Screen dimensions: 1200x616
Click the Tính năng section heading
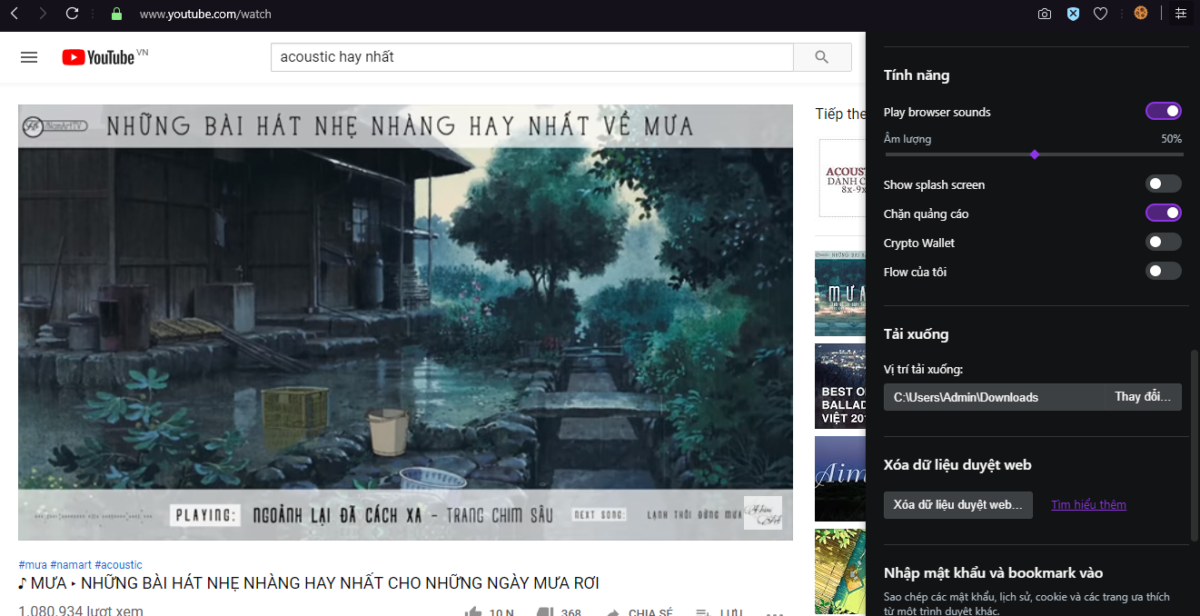click(x=917, y=75)
